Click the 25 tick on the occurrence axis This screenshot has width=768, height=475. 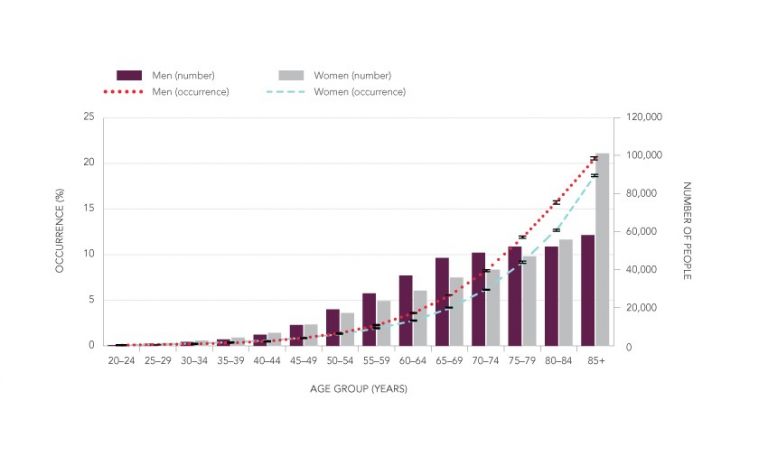pyautogui.click(x=89, y=118)
